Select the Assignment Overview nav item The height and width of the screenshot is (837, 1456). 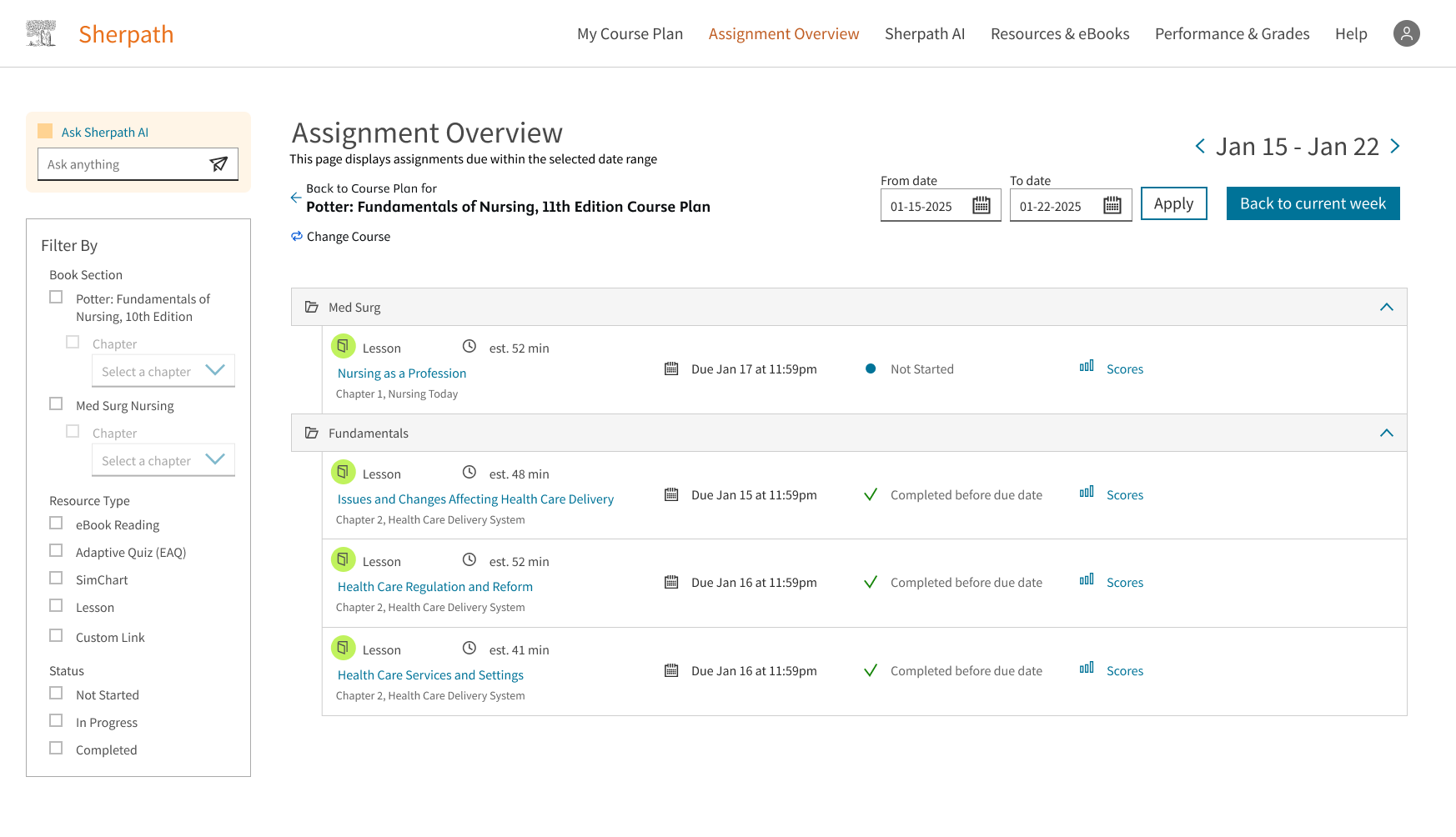(784, 33)
